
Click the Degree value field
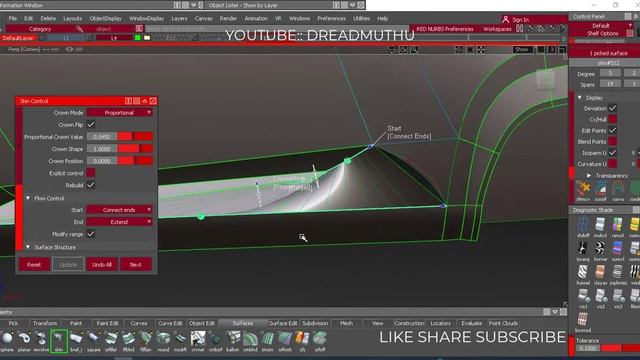610,73
